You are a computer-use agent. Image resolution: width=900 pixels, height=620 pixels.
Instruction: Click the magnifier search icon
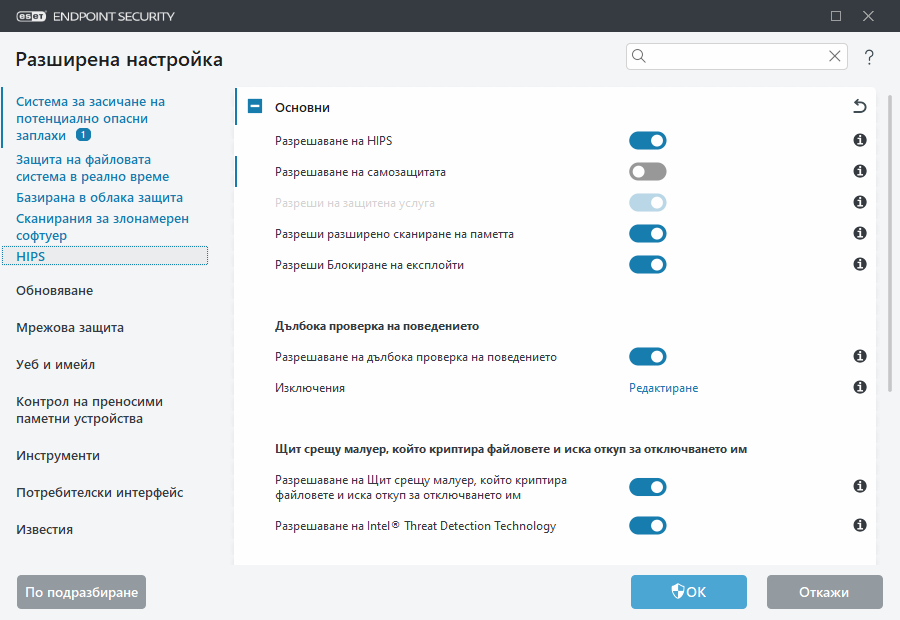(x=639, y=56)
